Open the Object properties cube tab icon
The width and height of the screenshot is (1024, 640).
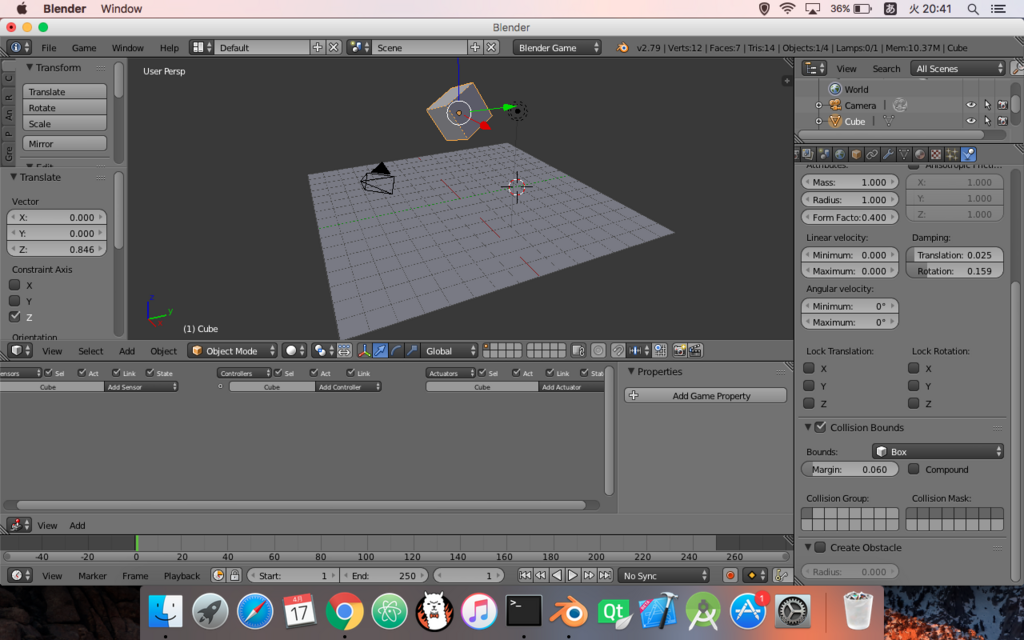(856, 154)
